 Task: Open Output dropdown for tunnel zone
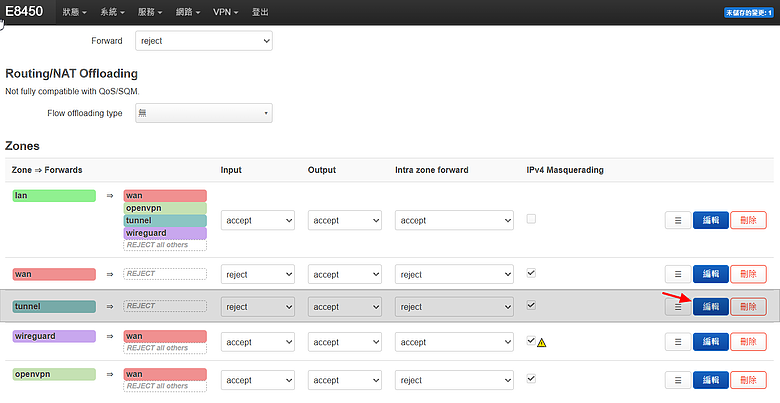click(x=345, y=307)
